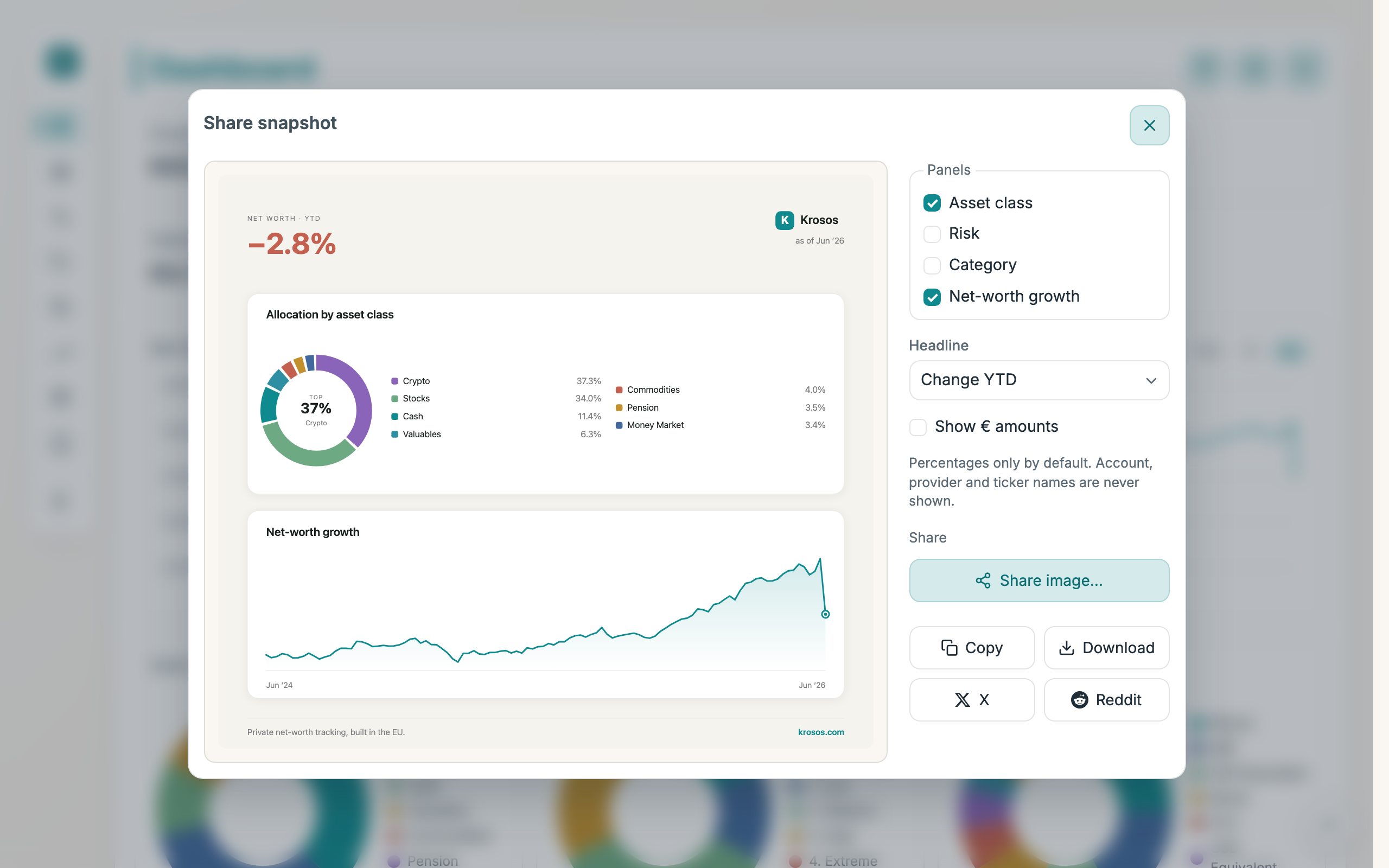Screen dimensions: 1389x868
Task: Click the "Share snapshot" dialog title
Action: 270,123
